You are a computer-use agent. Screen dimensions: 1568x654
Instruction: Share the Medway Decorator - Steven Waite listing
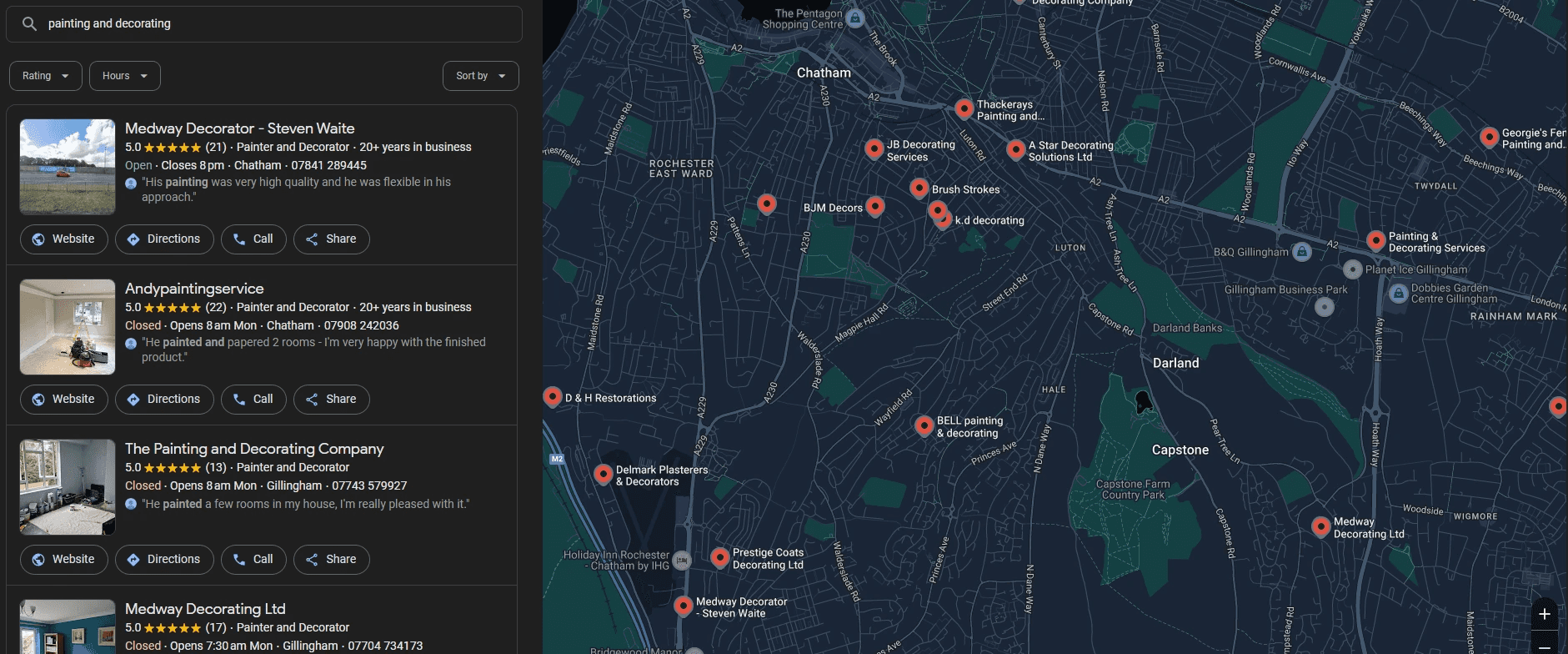click(x=332, y=239)
